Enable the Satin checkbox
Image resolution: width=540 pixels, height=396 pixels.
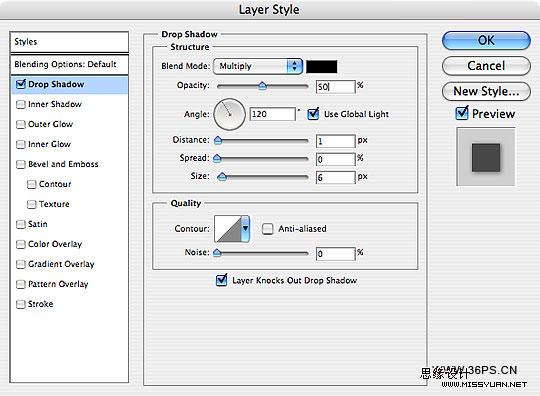(21, 224)
